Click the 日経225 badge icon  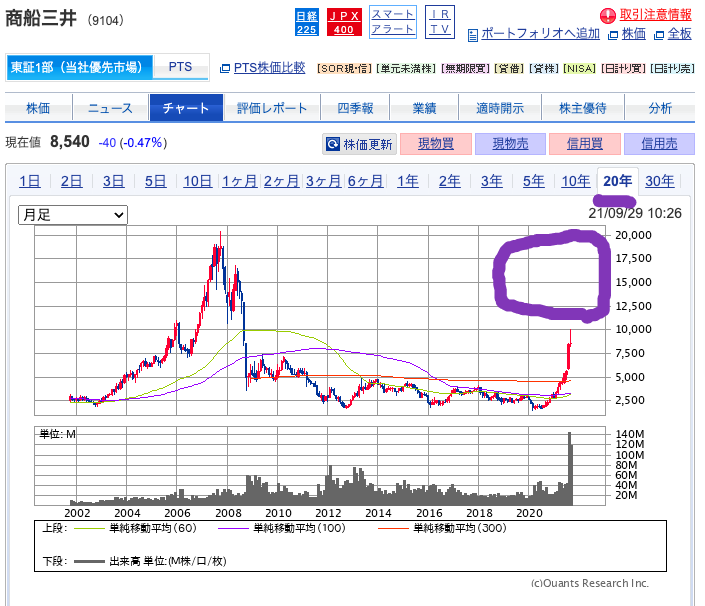tap(307, 22)
